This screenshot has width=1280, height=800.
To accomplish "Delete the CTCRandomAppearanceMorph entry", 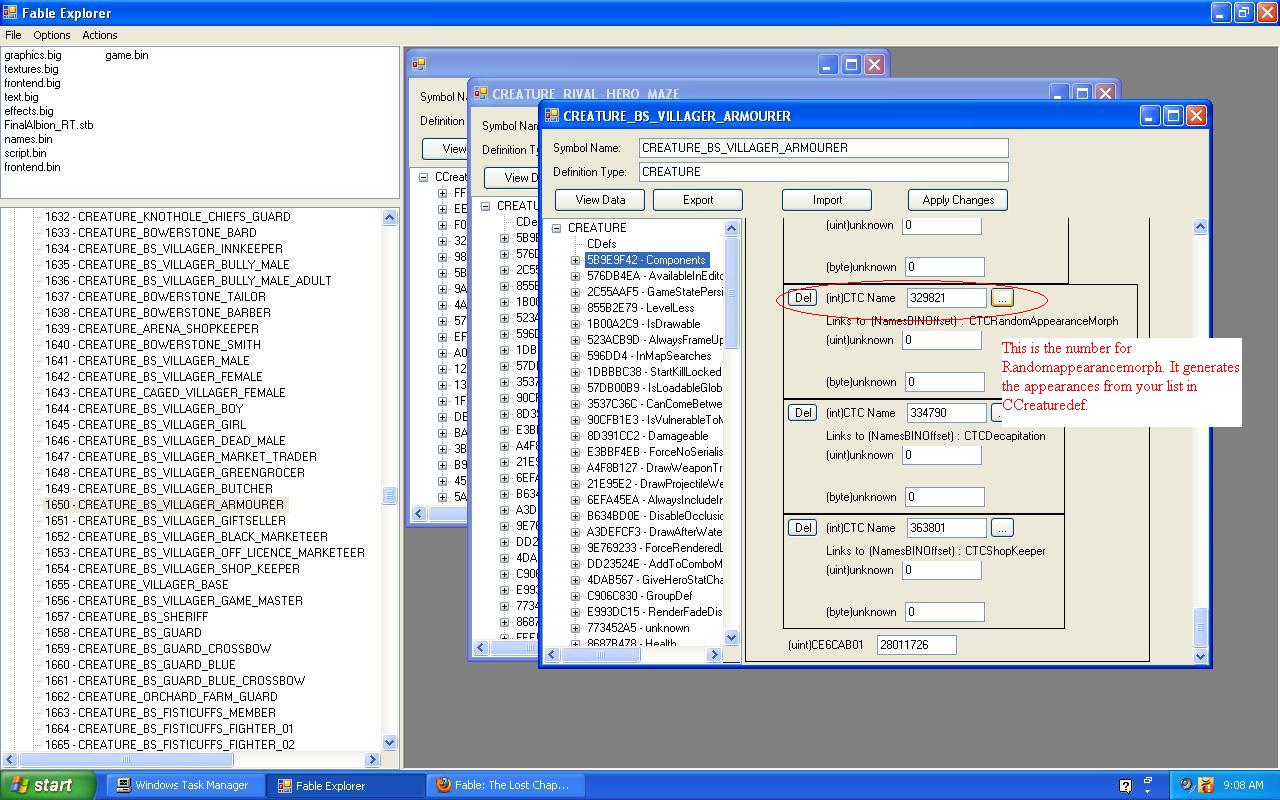I will [x=802, y=298].
